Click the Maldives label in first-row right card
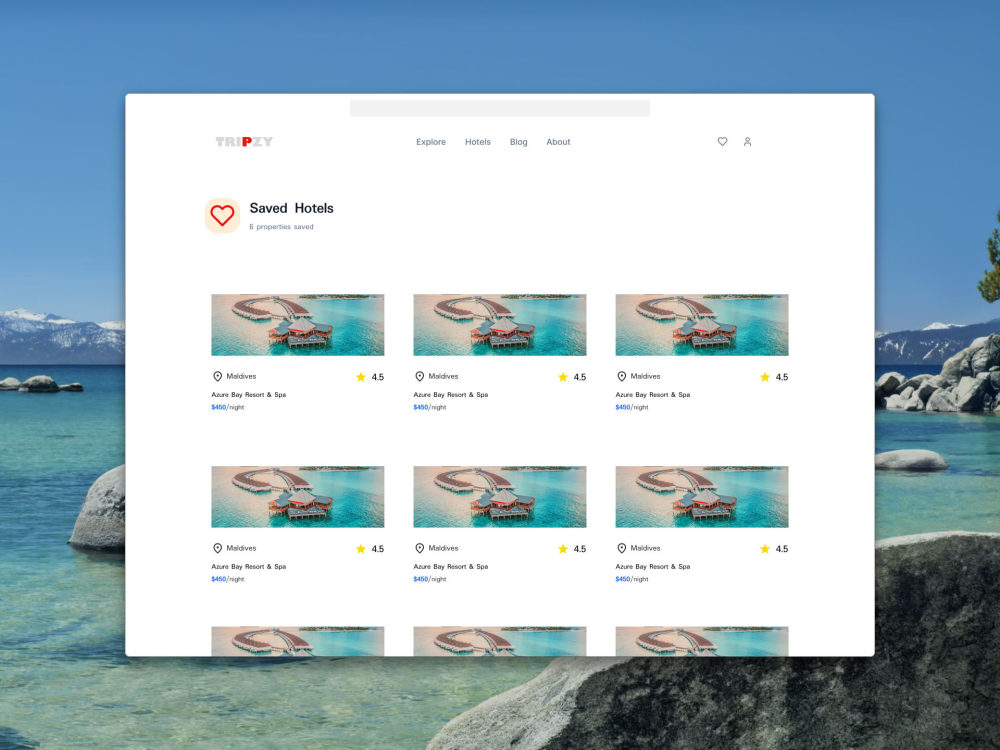This screenshot has height=750, width=1000. click(645, 376)
